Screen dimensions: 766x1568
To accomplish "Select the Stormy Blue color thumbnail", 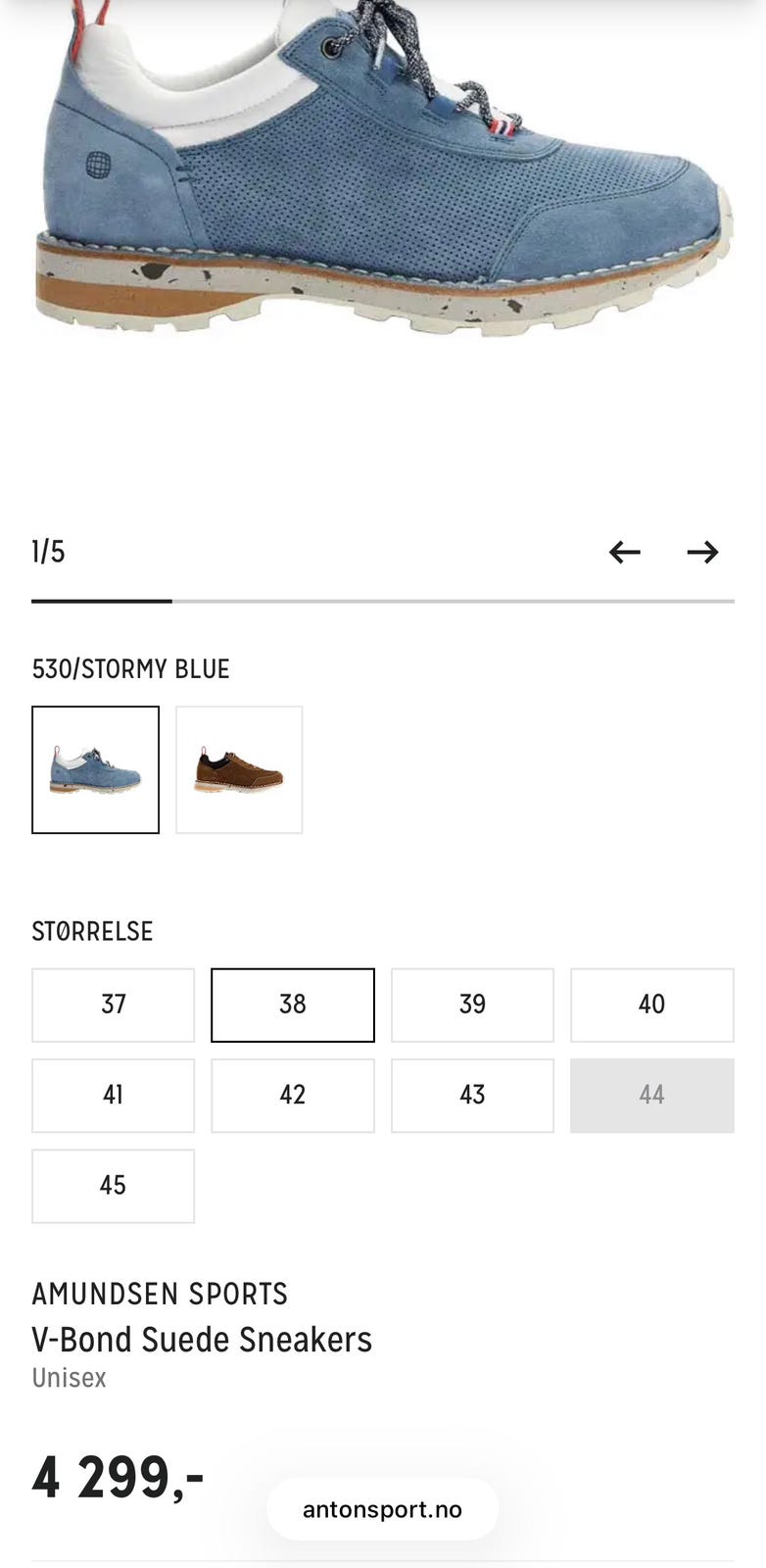I will pos(95,769).
